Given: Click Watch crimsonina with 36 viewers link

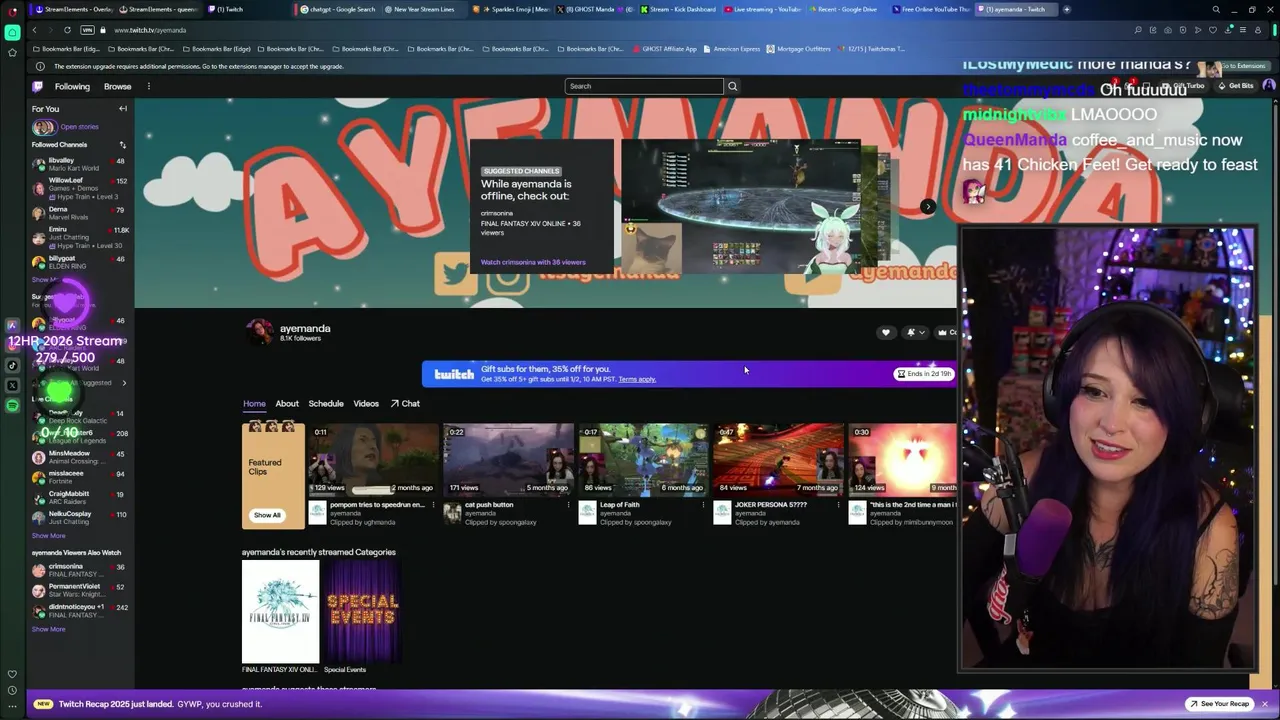Looking at the screenshot, I should point(533,262).
